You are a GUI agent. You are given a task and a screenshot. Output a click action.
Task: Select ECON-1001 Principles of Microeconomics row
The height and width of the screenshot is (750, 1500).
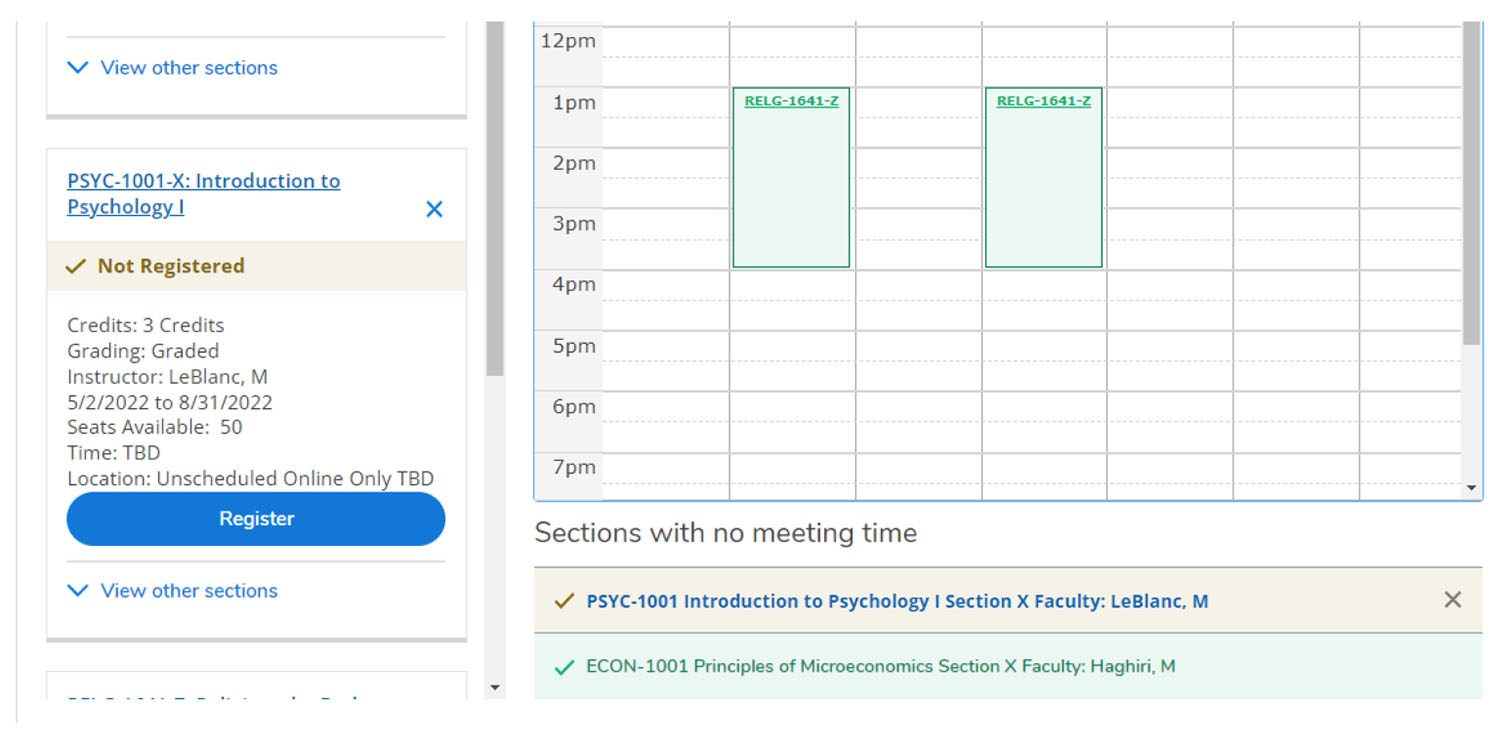coord(1008,667)
